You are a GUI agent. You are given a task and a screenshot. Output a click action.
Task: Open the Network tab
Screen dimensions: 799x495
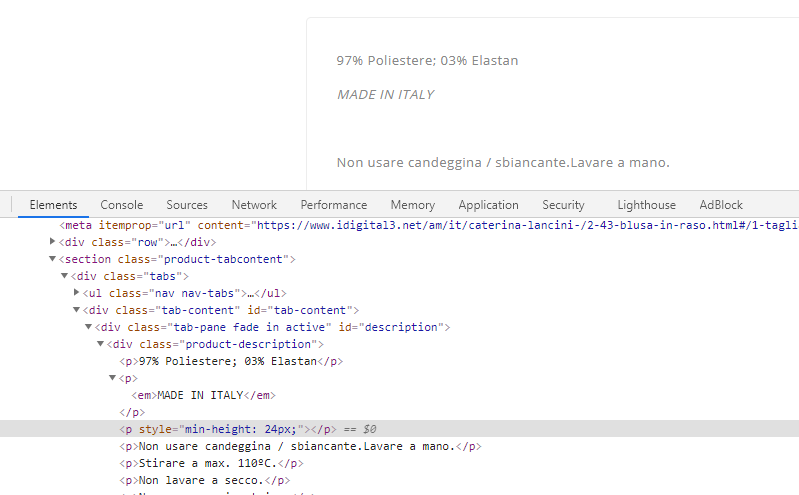tap(254, 205)
